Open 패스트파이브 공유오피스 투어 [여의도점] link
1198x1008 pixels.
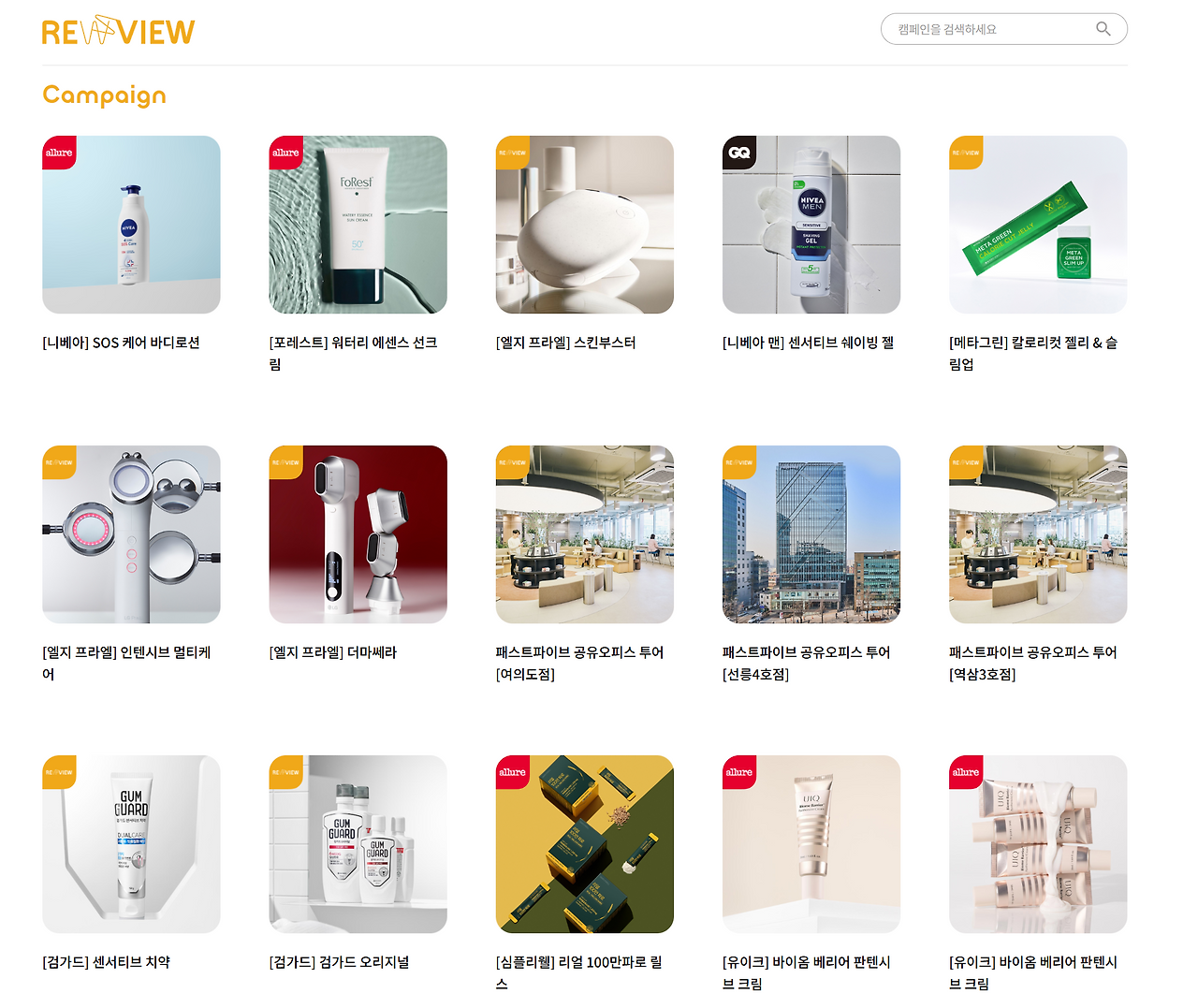click(x=580, y=663)
